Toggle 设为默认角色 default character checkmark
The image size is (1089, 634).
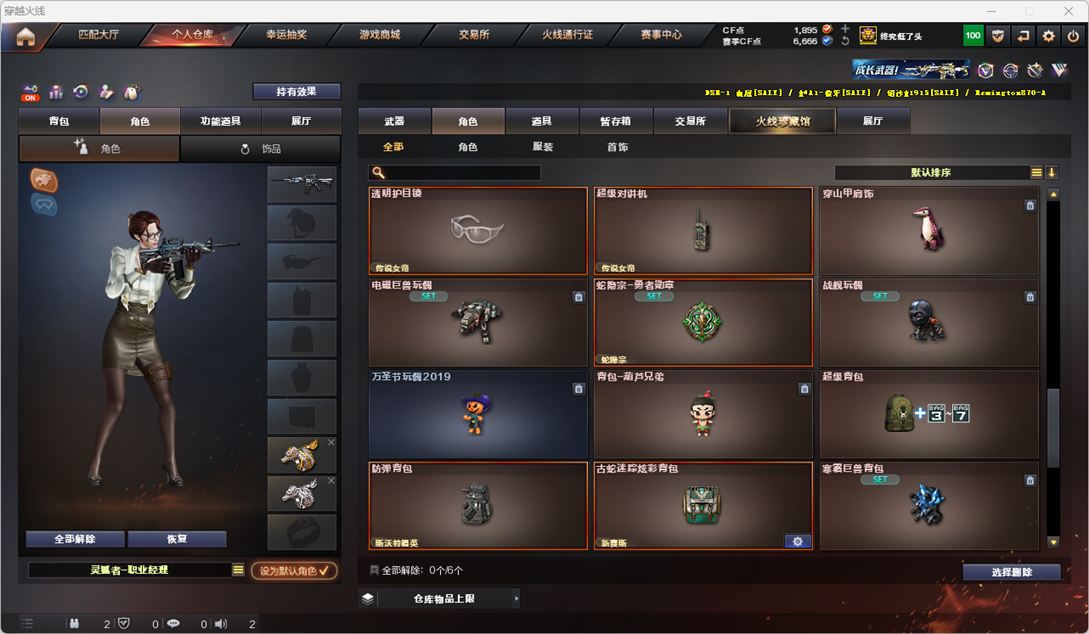tap(294, 571)
